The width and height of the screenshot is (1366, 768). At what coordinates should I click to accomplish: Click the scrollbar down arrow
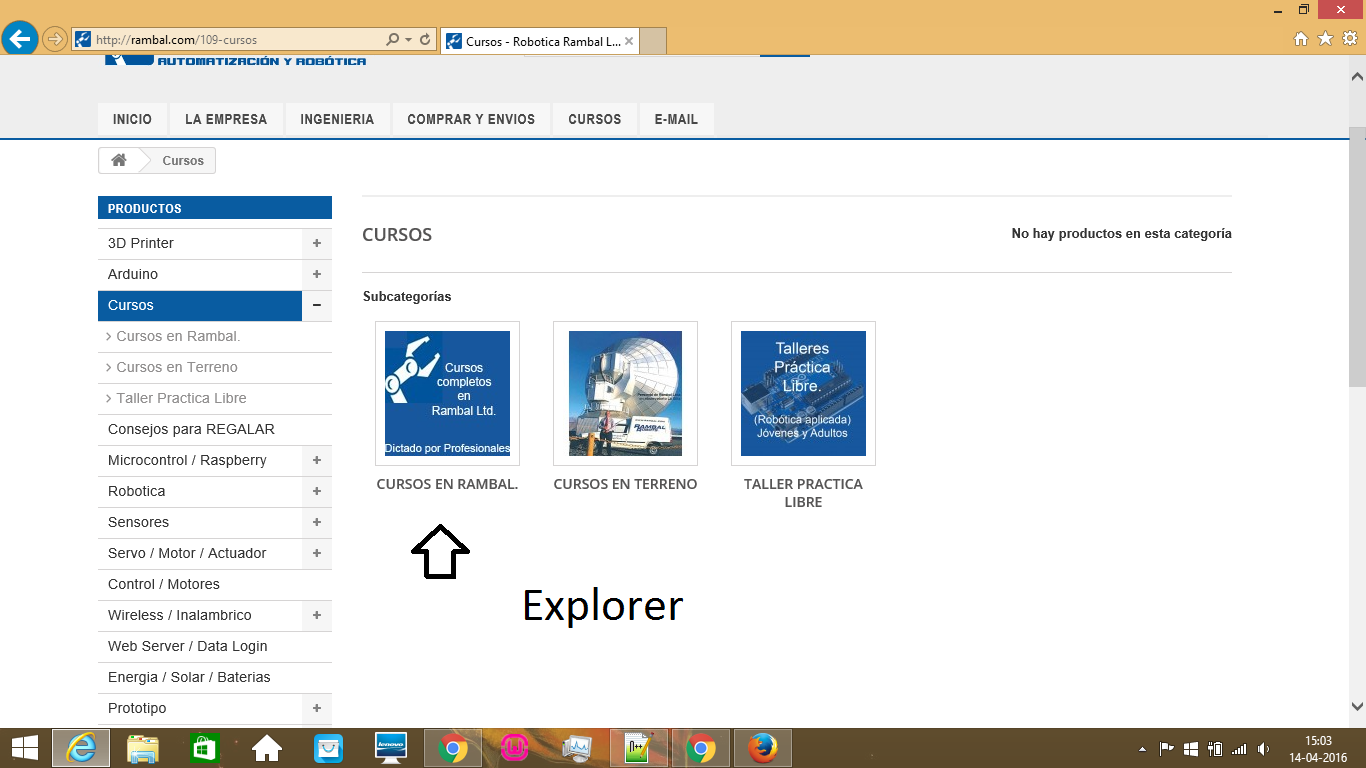coord(1357,706)
